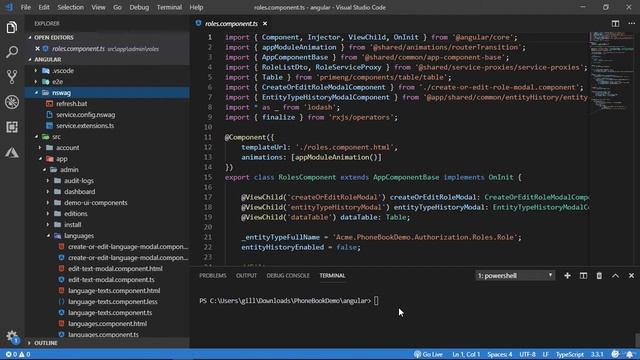Open the VS Code logo application menu

(x=9, y=7)
